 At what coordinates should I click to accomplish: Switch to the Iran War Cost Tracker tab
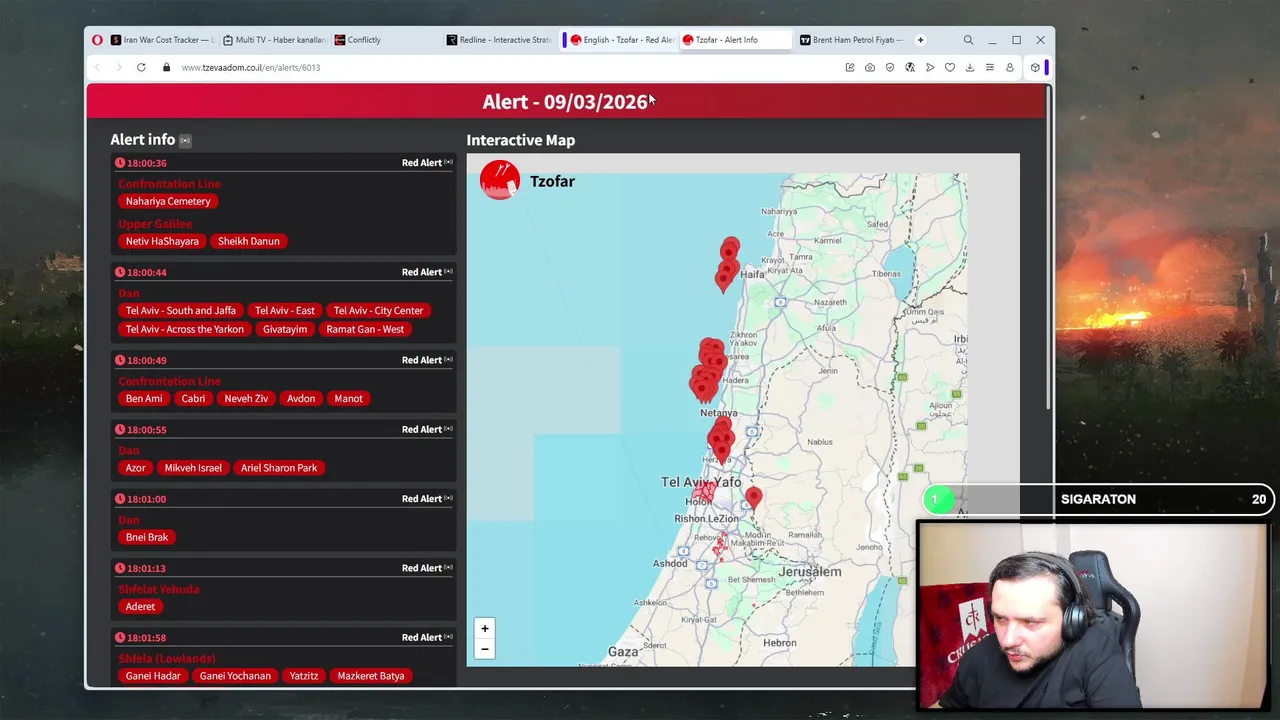pyautogui.click(x=162, y=40)
